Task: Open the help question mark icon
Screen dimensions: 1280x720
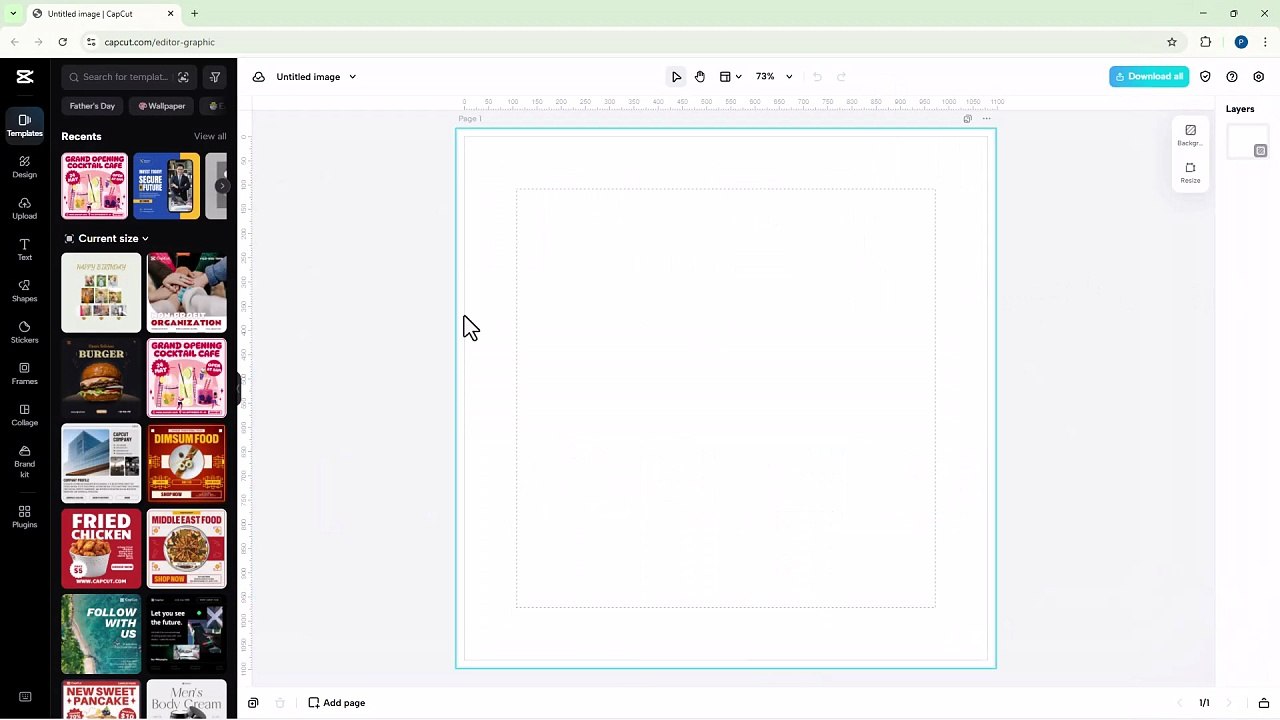Action: pyautogui.click(x=1232, y=77)
